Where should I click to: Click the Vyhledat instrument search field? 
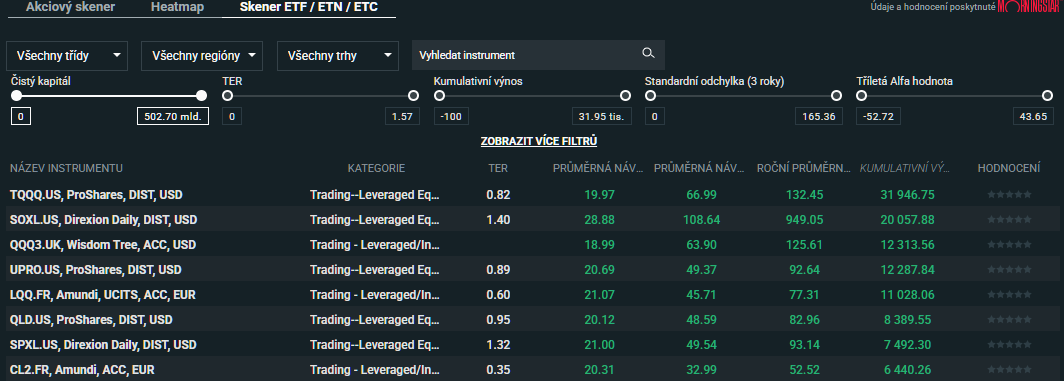(x=538, y=55)
